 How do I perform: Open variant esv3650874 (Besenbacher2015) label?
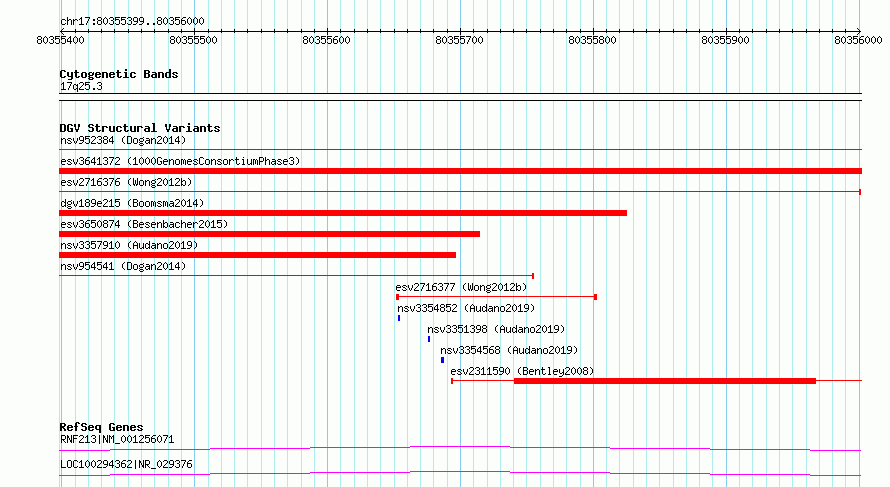coord(144,224)
